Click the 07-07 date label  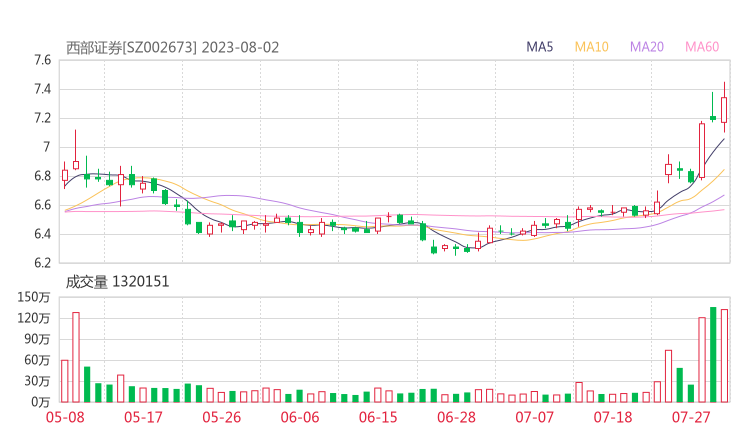(x=534, y=417)
